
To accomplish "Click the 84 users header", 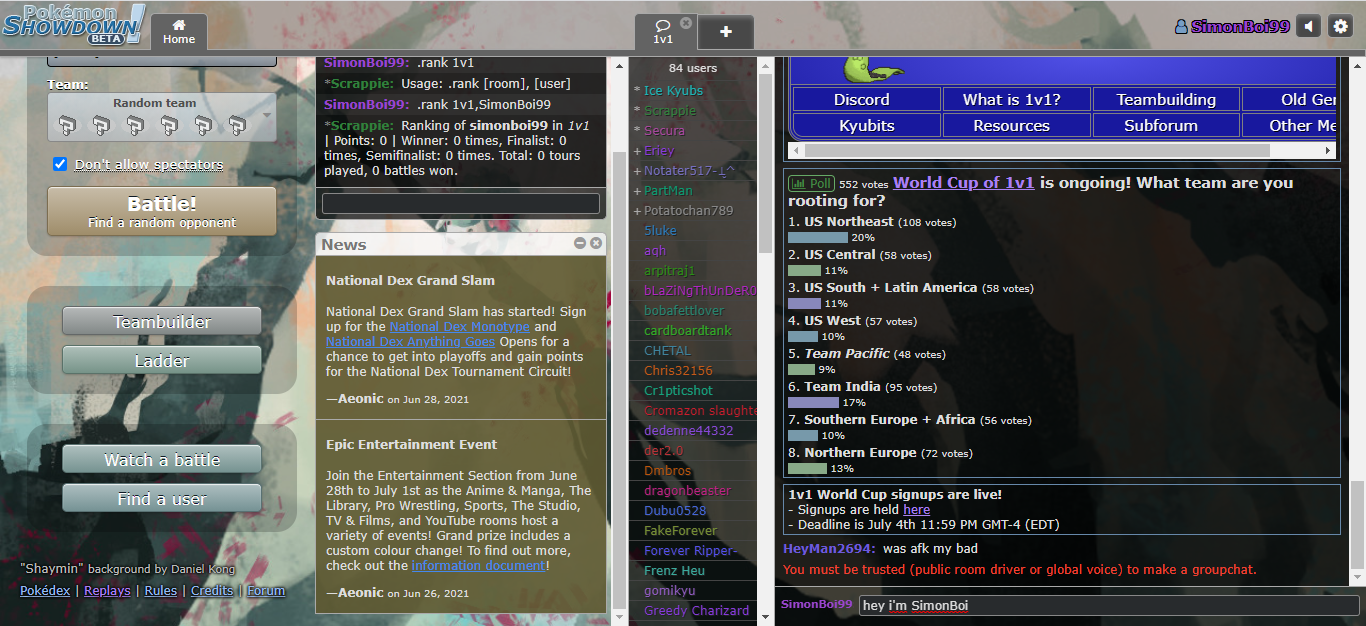I will (x=692, y=68).
